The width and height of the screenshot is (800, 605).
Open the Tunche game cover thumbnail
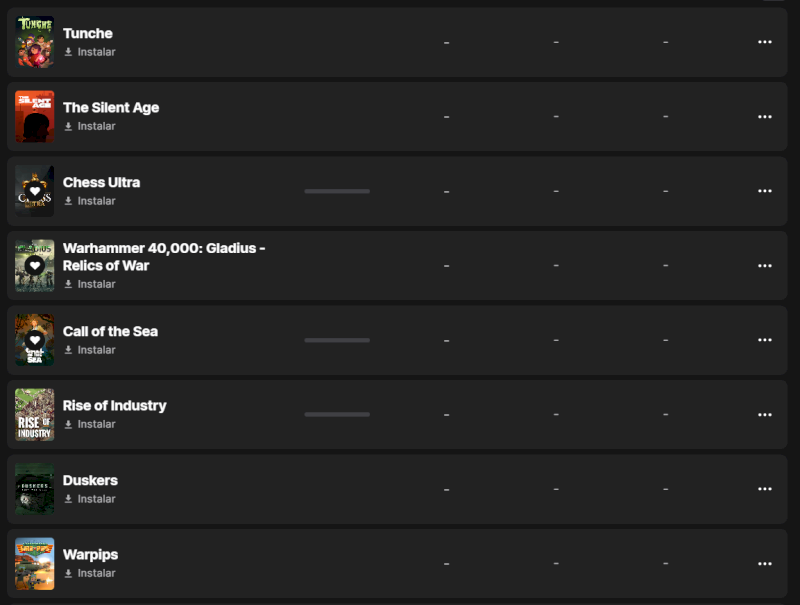[x=35, y=42]
